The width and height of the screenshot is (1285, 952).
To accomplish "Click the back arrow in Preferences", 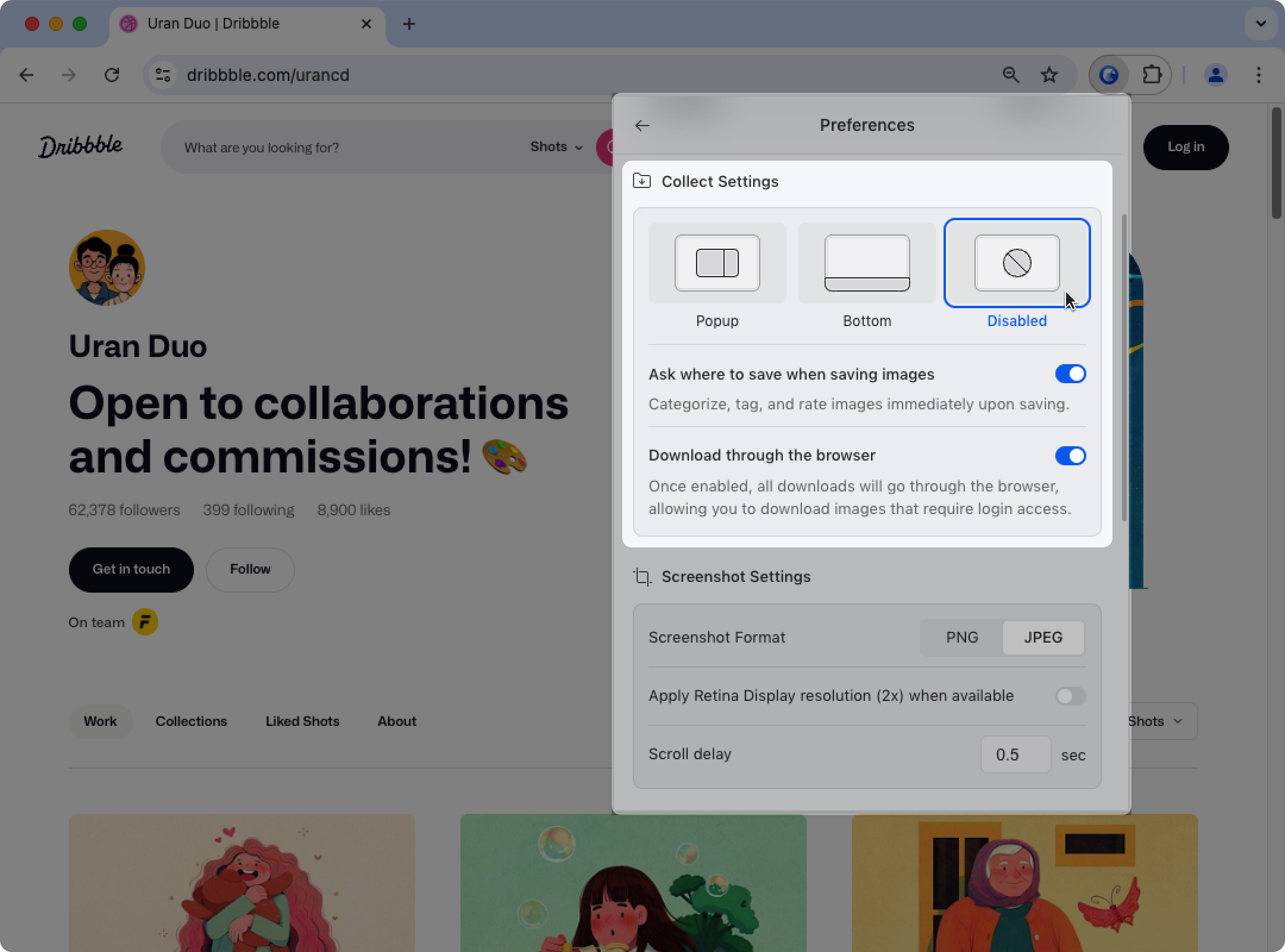I will tap(643, 124).
